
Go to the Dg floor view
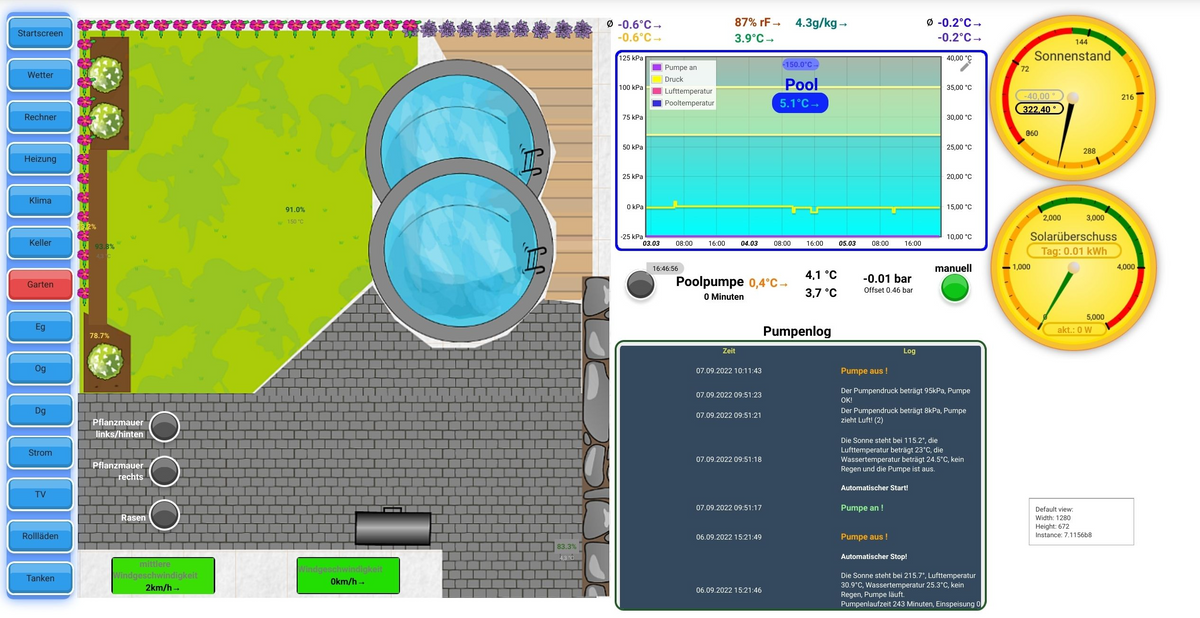(41, 410)
